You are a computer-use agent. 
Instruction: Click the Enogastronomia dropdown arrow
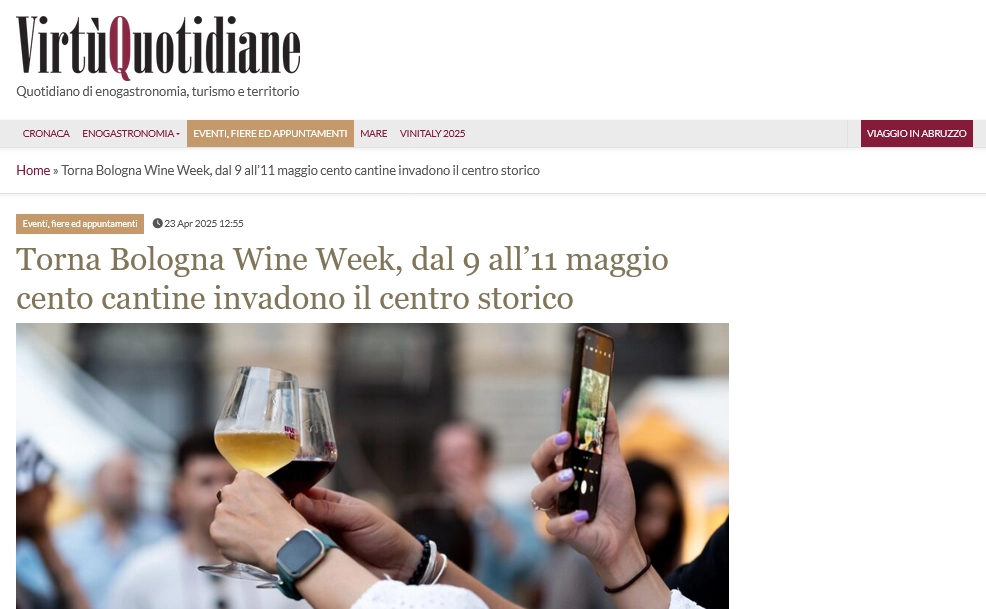[x=178, y=134]
